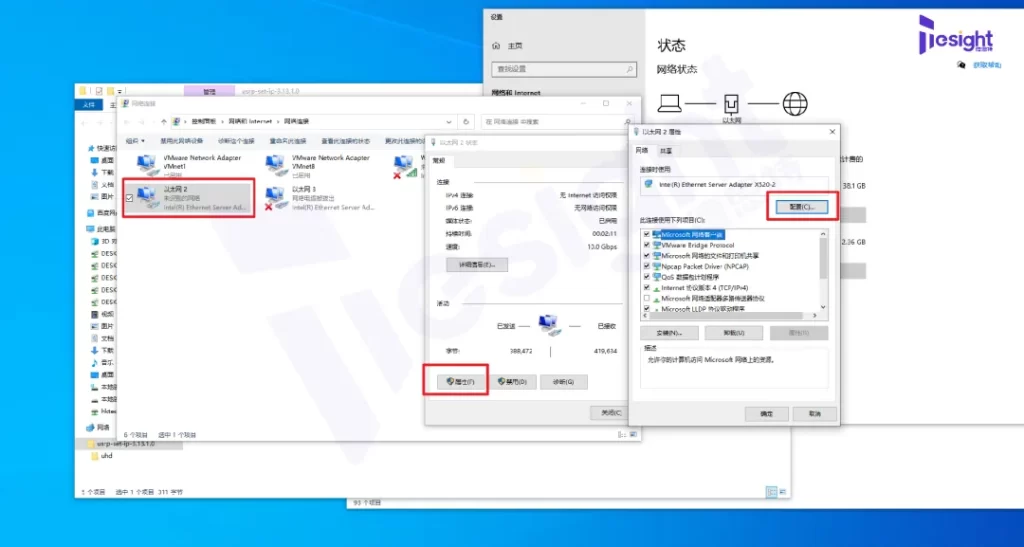Open the 文件 tab in File Explorer ribbon
Image resolution: width=1024 pixels, height=547 pixels.
click(89, 104)
